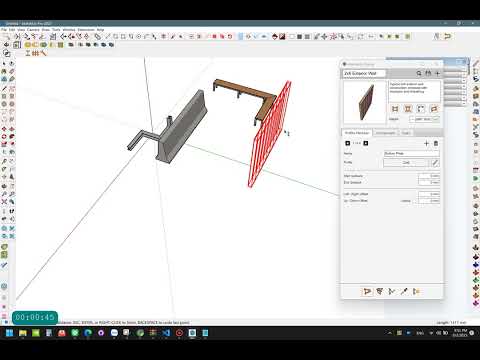Open the Camera menu

pos(33,30)
